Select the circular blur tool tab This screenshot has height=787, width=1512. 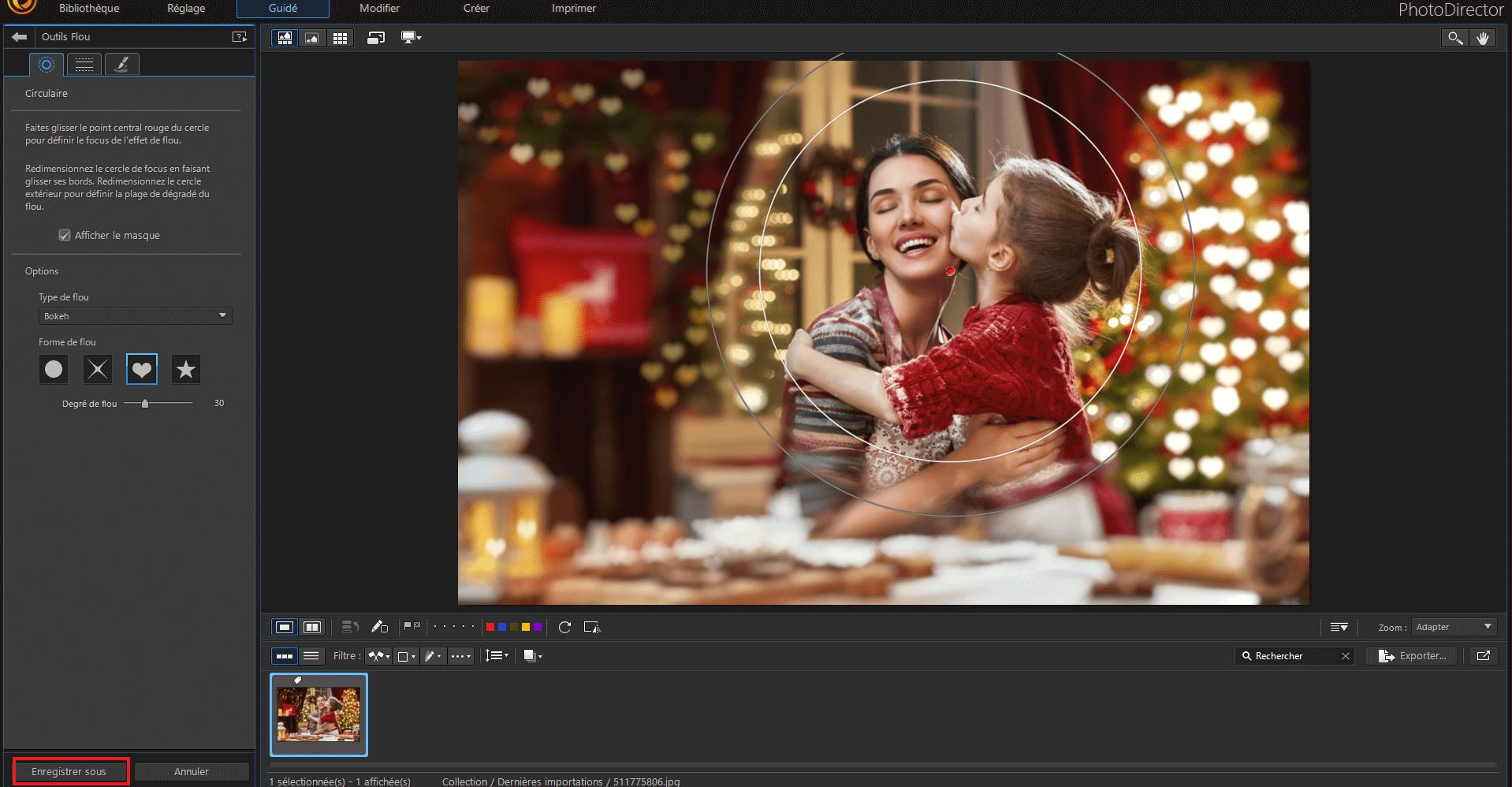(x=46, y=65)
